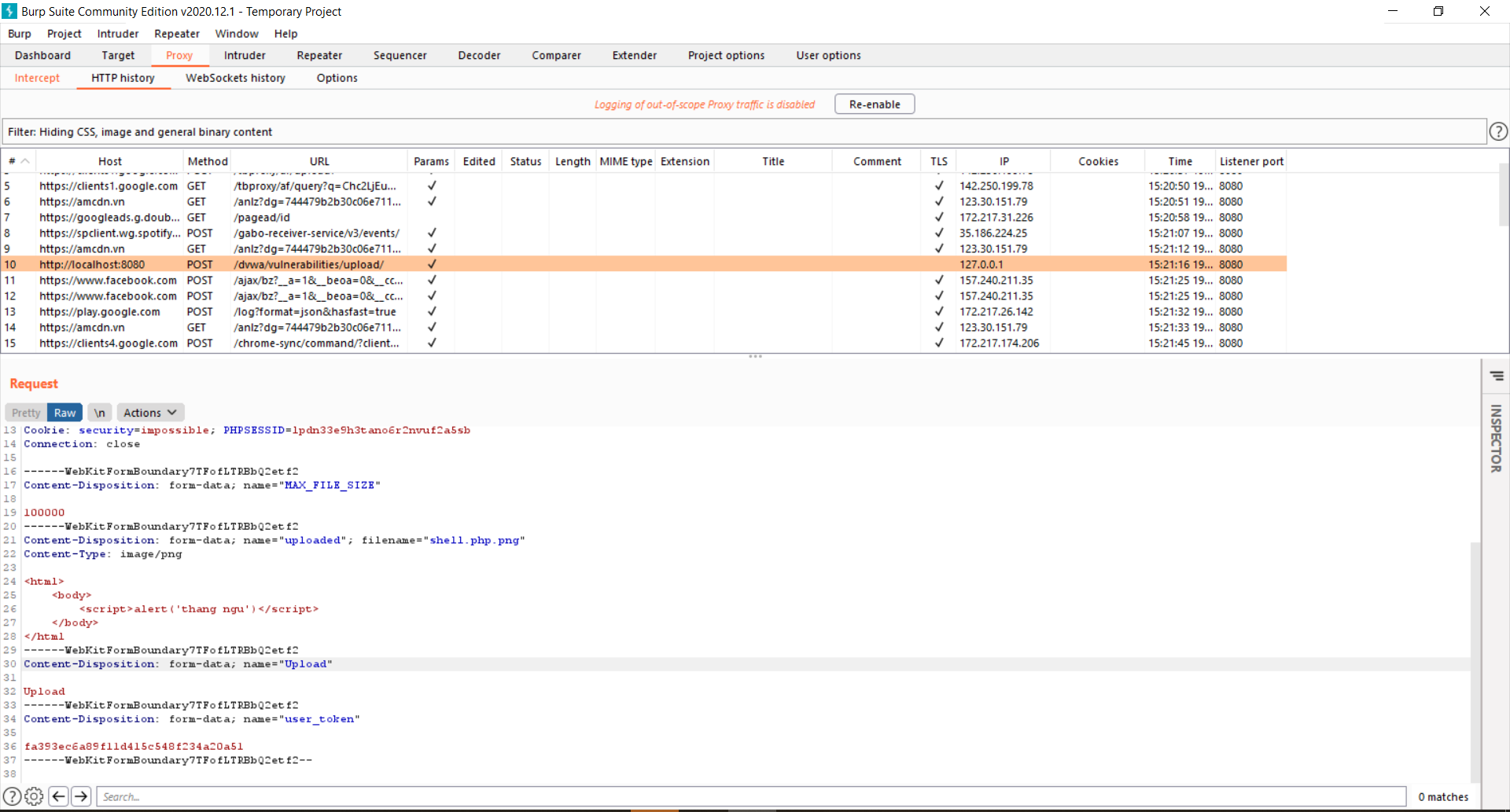Screen dimensions: 1510x812
Task: Open the Inspector panel layout icon
Action: [x=1497, y=376]
